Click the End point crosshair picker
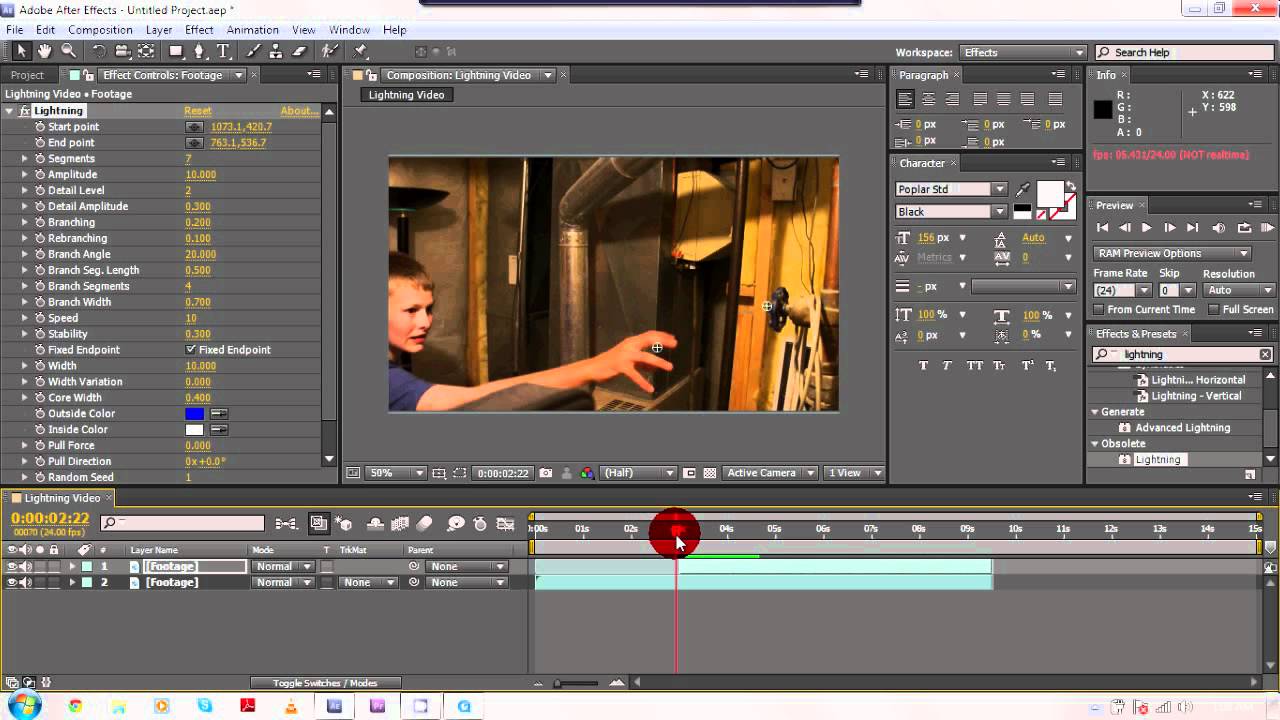This screenshot has height=720, width=1280. click(x=194, y=143)
